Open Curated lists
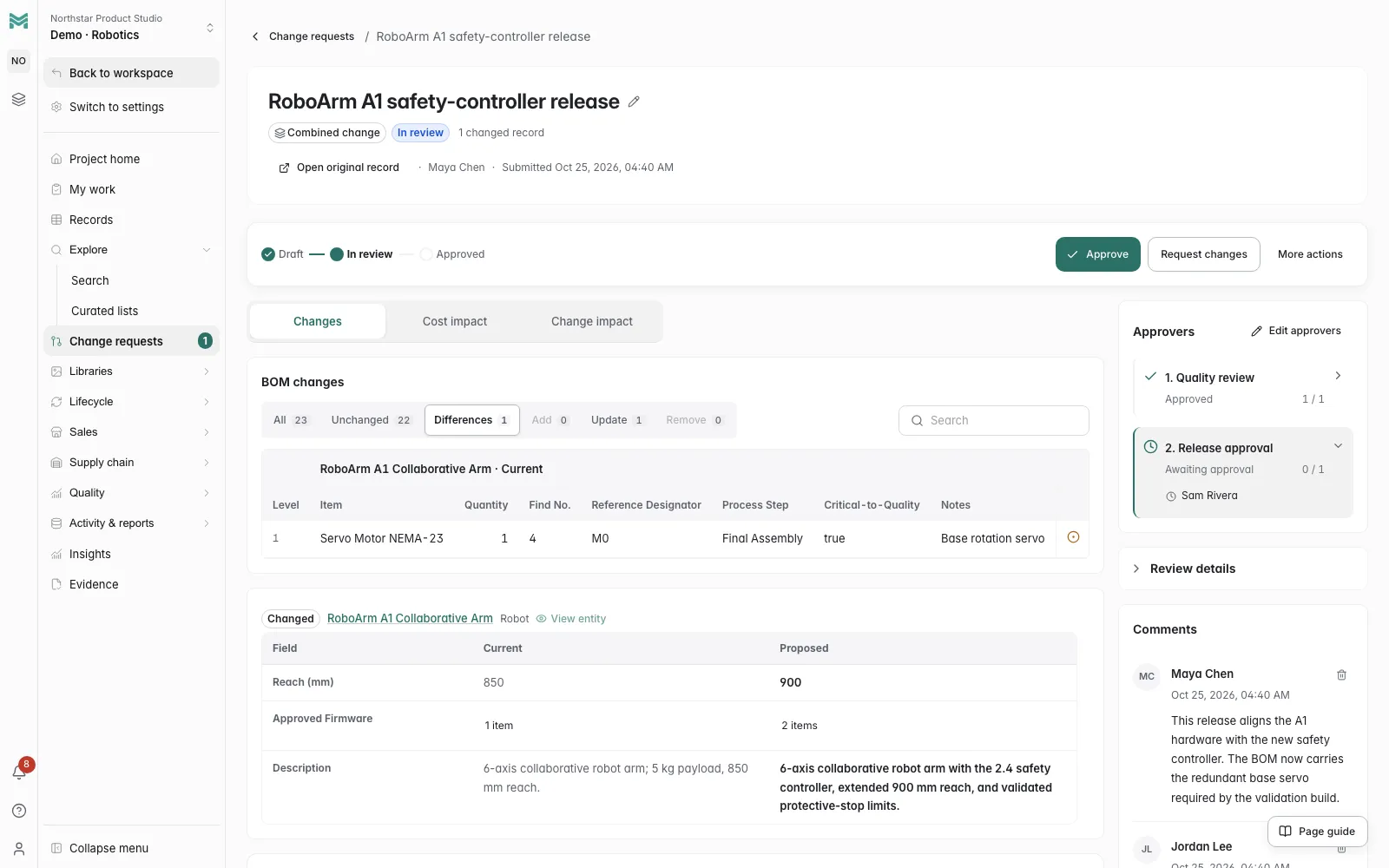The image size is (1389, 868). (139, 311)
